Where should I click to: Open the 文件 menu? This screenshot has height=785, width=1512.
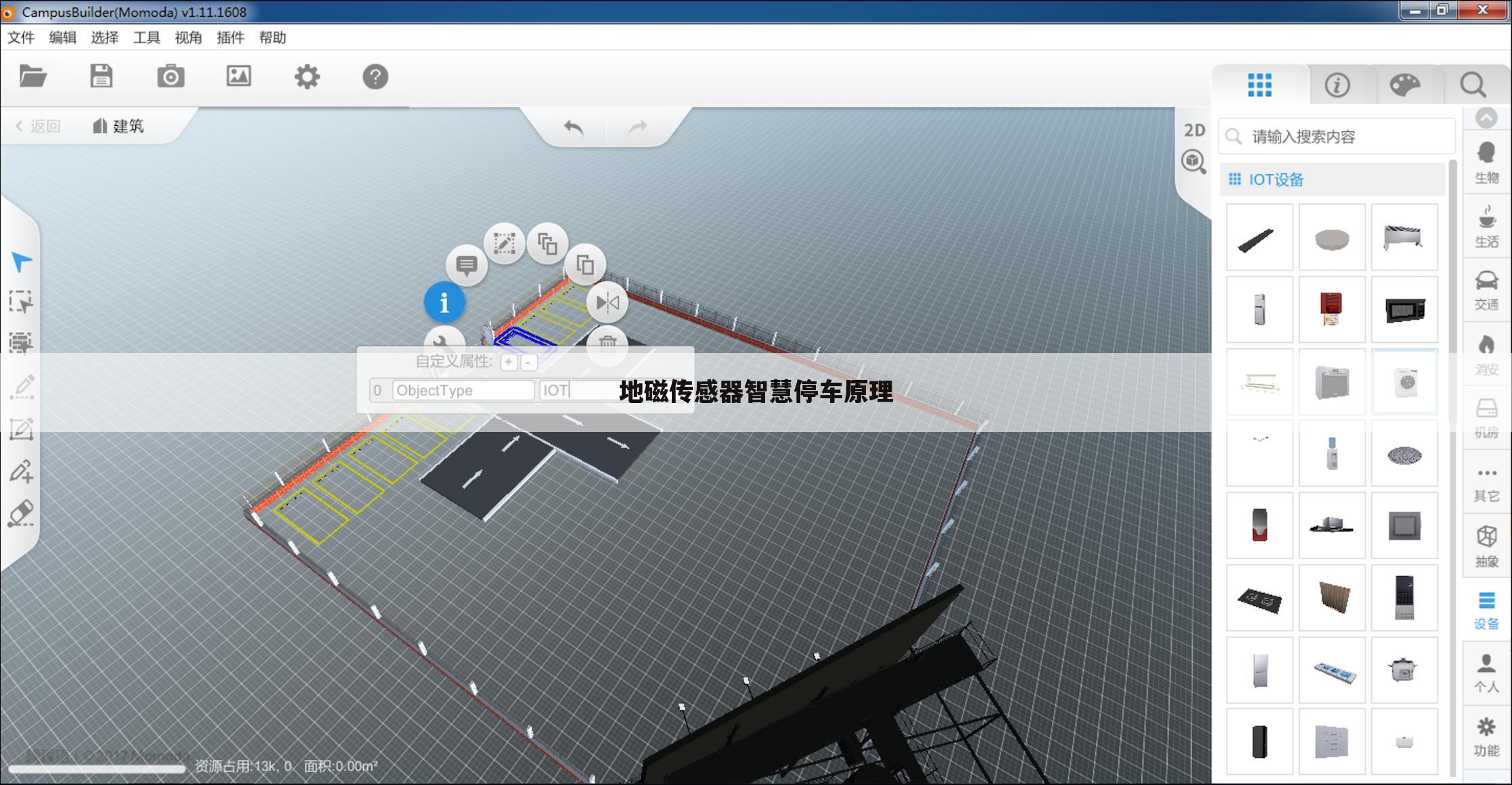coord(21,38)
